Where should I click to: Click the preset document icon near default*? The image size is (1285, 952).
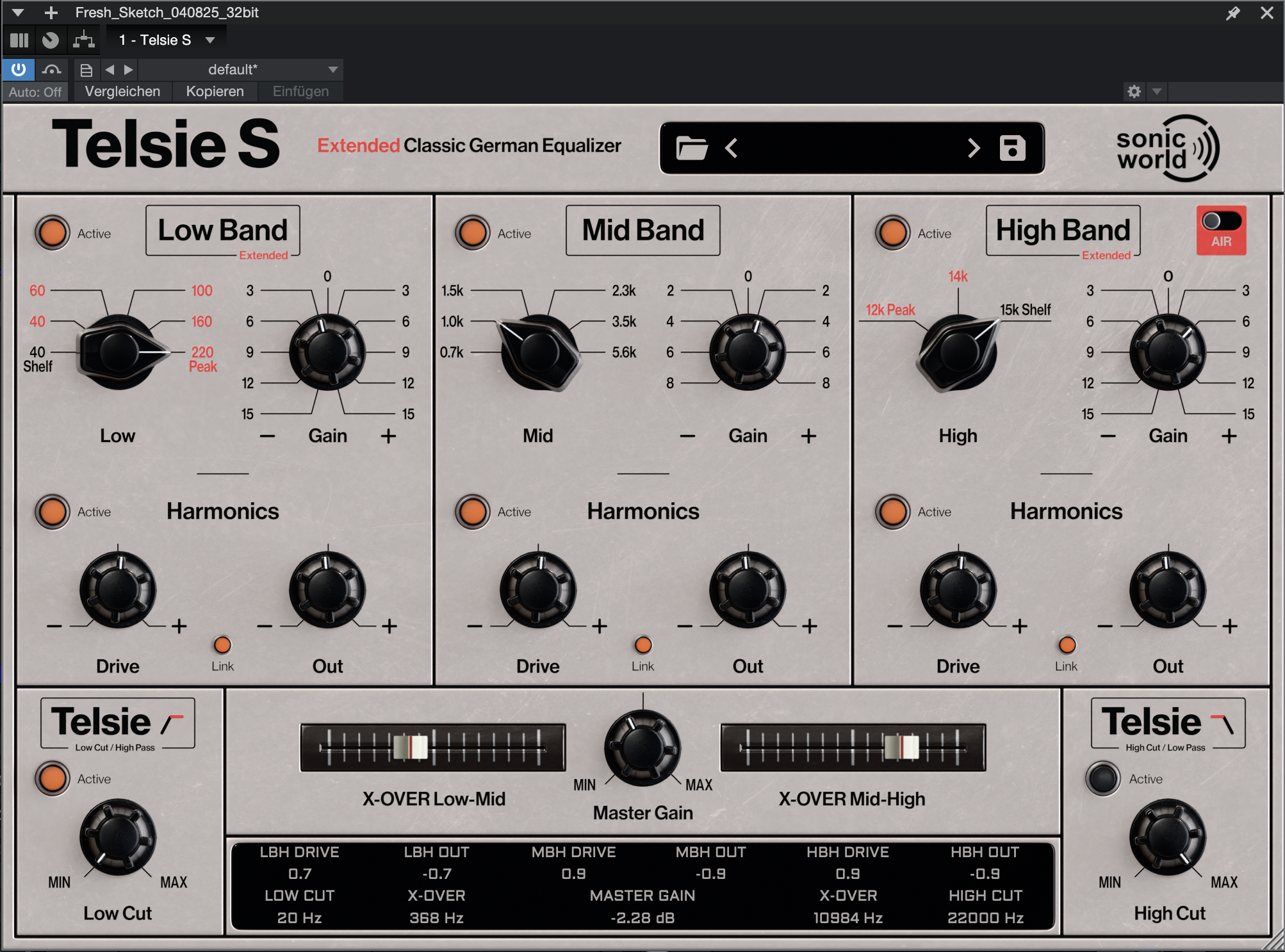pos(86,69)
